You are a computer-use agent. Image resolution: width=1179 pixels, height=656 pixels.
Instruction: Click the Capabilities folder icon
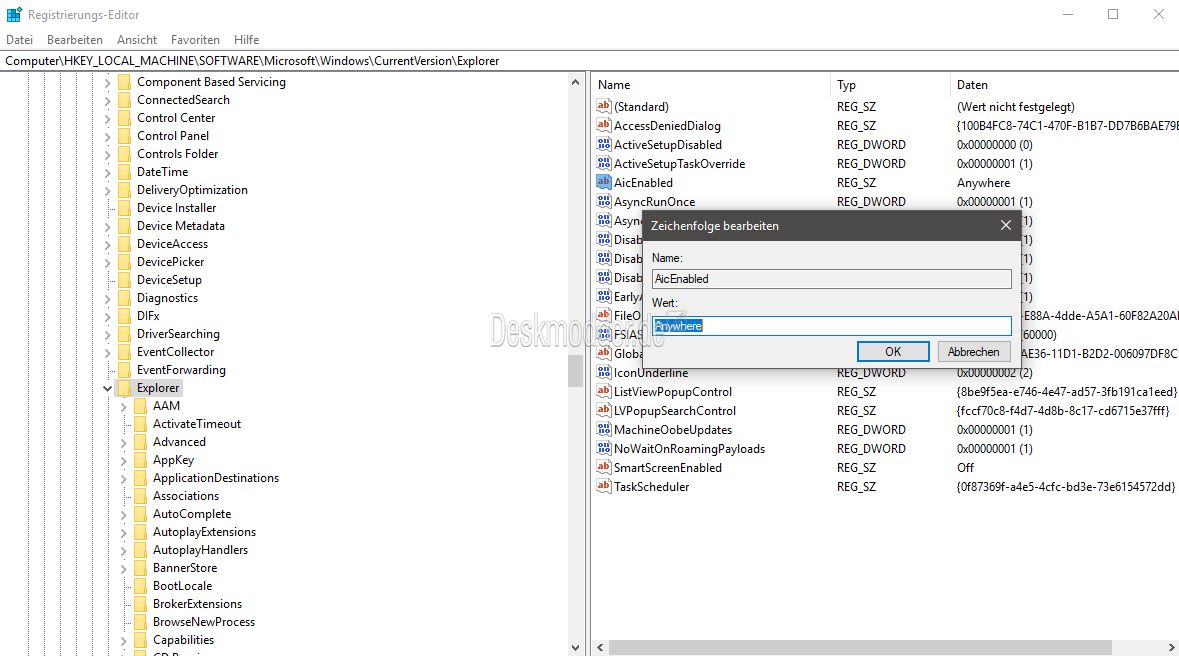140,640
